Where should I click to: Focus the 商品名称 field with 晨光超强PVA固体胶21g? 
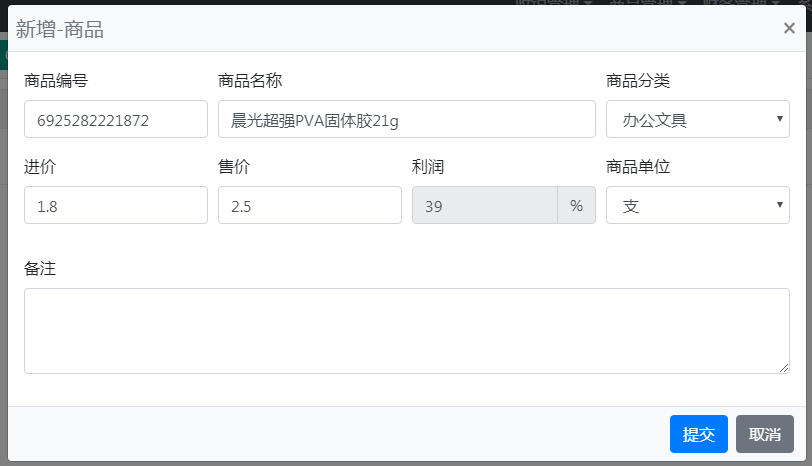(x=407, y=119)
